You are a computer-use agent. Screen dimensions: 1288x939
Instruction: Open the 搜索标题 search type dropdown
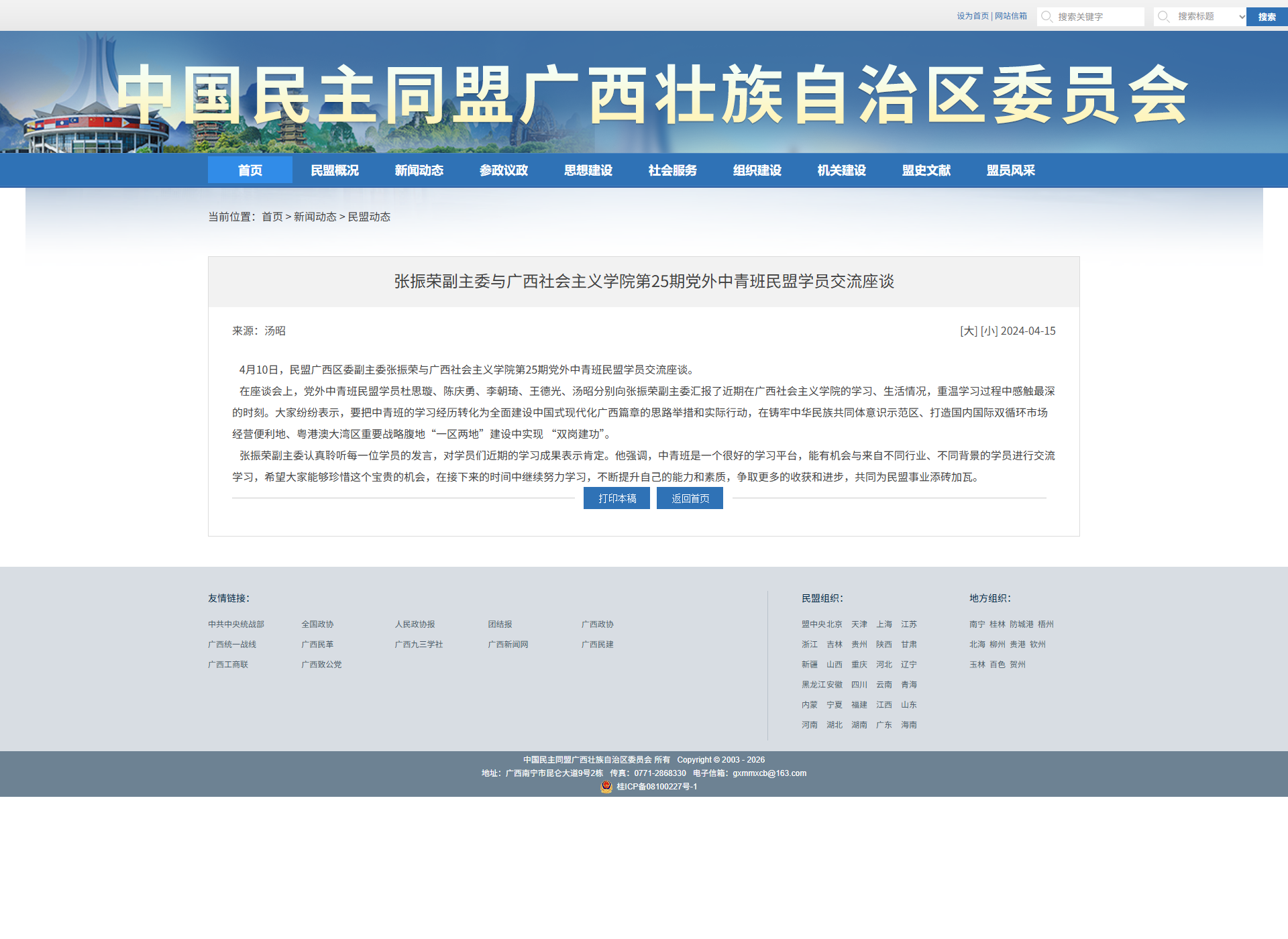click(x=1199, y=17)
